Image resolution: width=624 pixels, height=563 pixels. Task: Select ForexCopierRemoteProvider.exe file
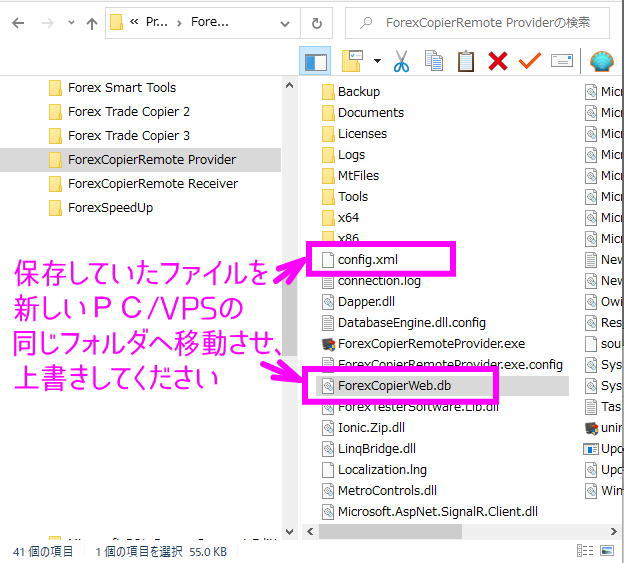coord(423,344)
